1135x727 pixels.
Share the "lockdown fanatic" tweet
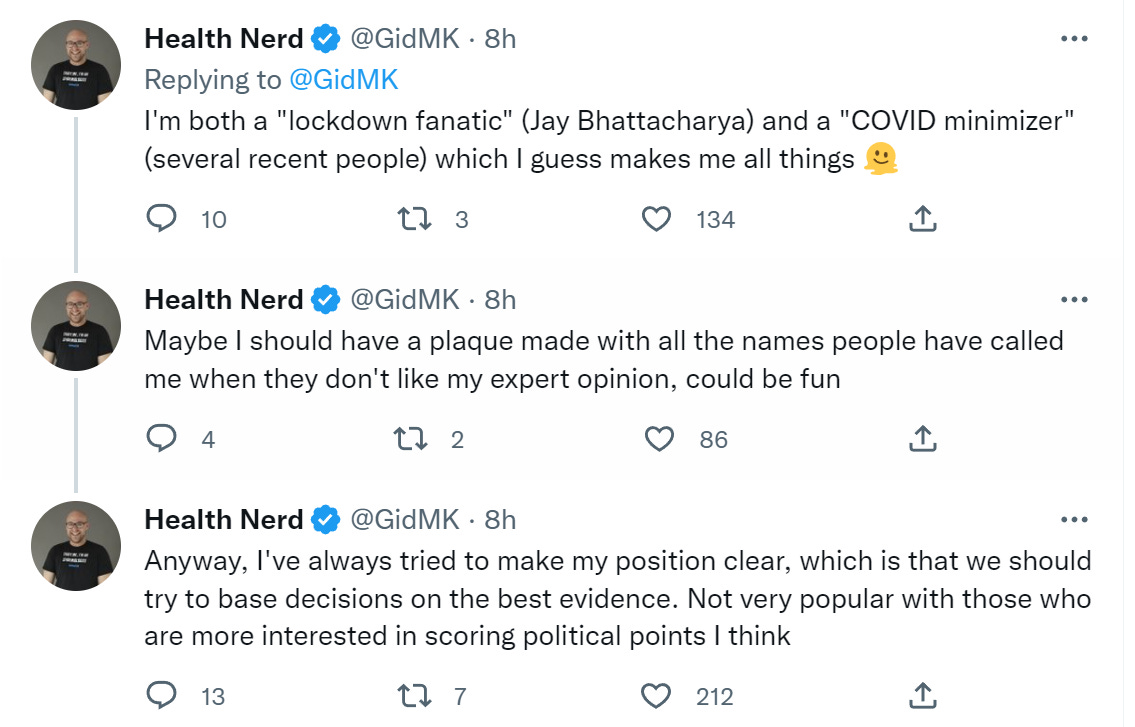click(x=922, y=219)
